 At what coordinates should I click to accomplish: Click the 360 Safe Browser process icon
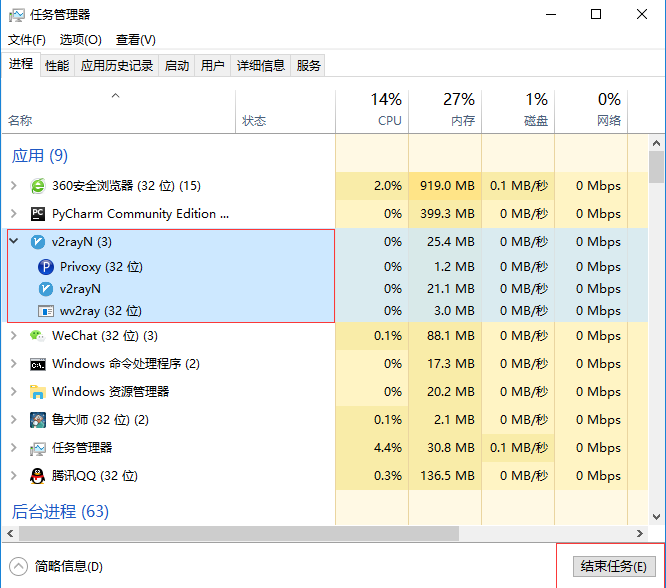(38, 186)
